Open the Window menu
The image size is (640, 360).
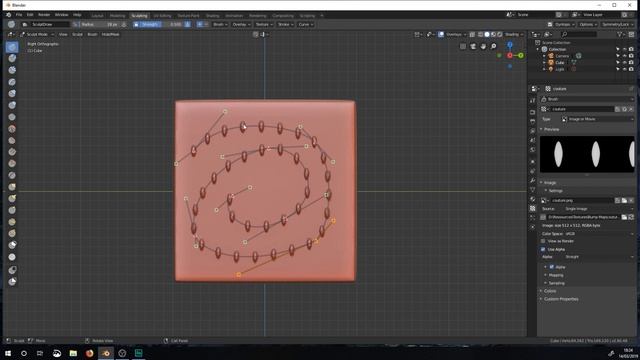62,15
